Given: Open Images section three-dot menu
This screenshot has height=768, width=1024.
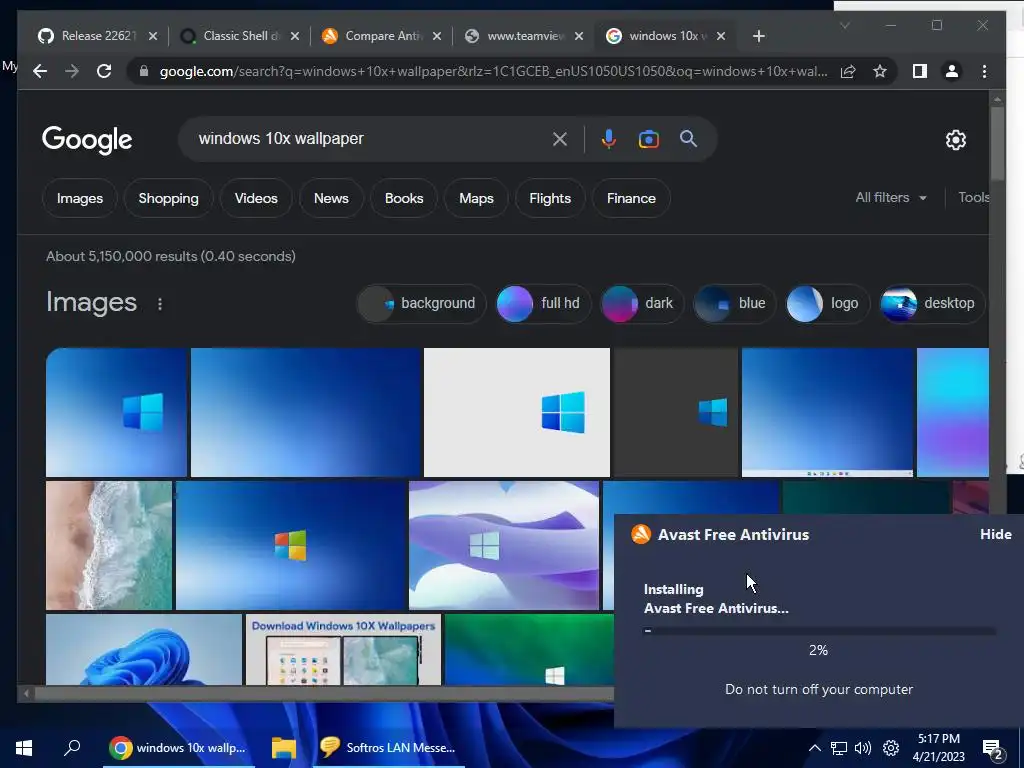Looking at the screenshot, I should pos(160,304).
